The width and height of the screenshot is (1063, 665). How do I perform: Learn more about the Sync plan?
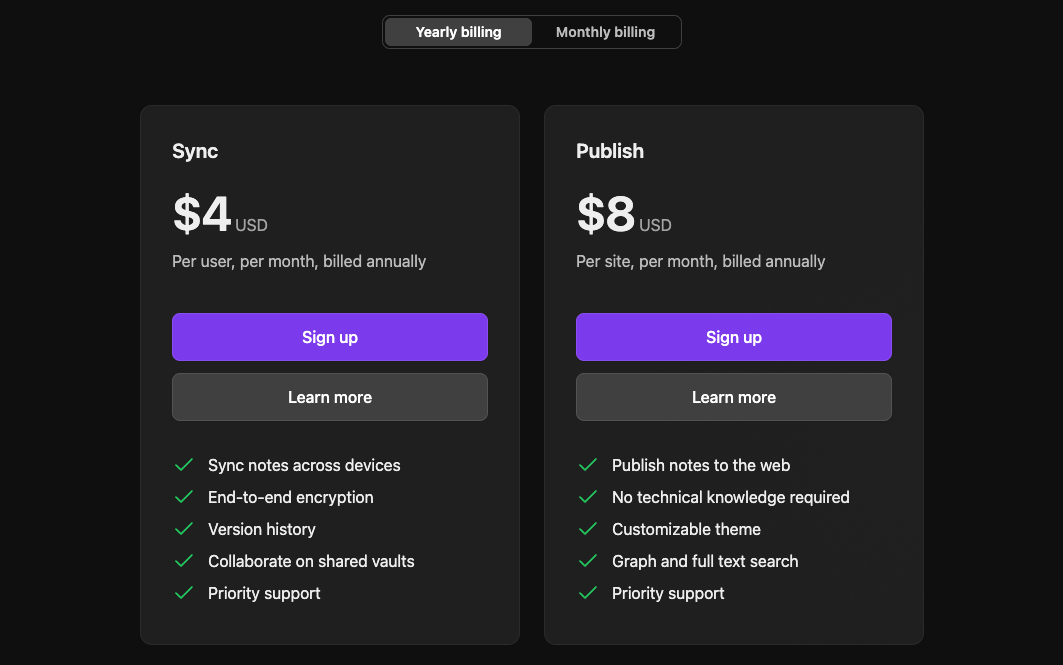[330, 397]
